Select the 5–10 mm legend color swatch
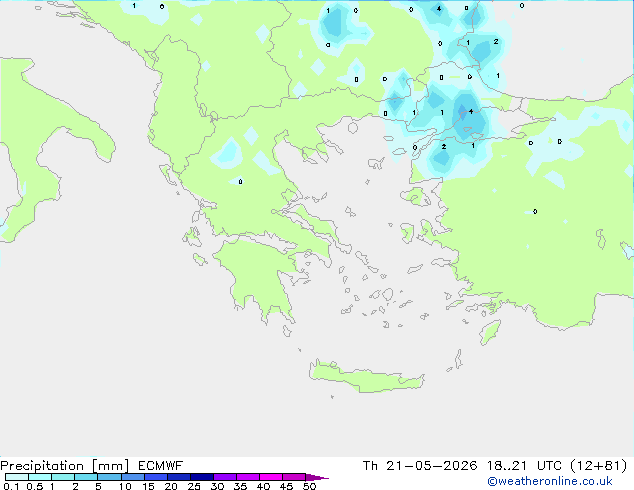The width and height of the screenshot is (634, 490). point(109,477)
